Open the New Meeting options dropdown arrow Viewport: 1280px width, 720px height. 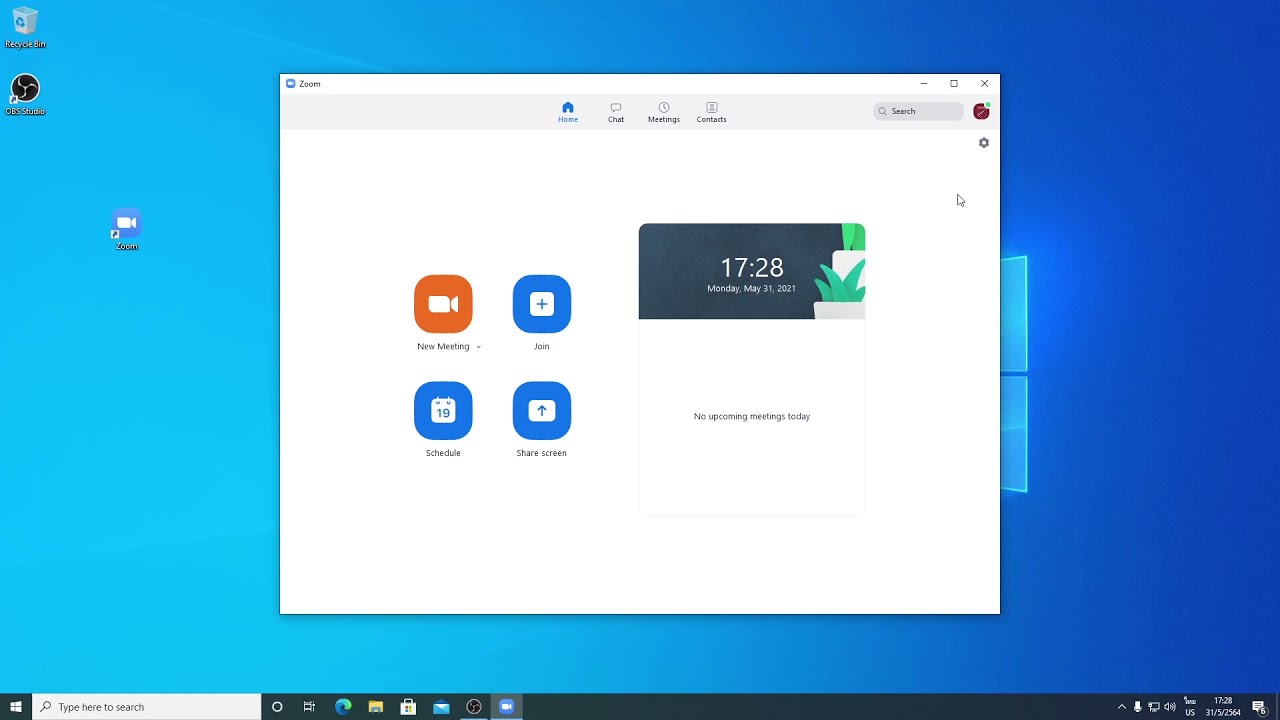[478, 347]
